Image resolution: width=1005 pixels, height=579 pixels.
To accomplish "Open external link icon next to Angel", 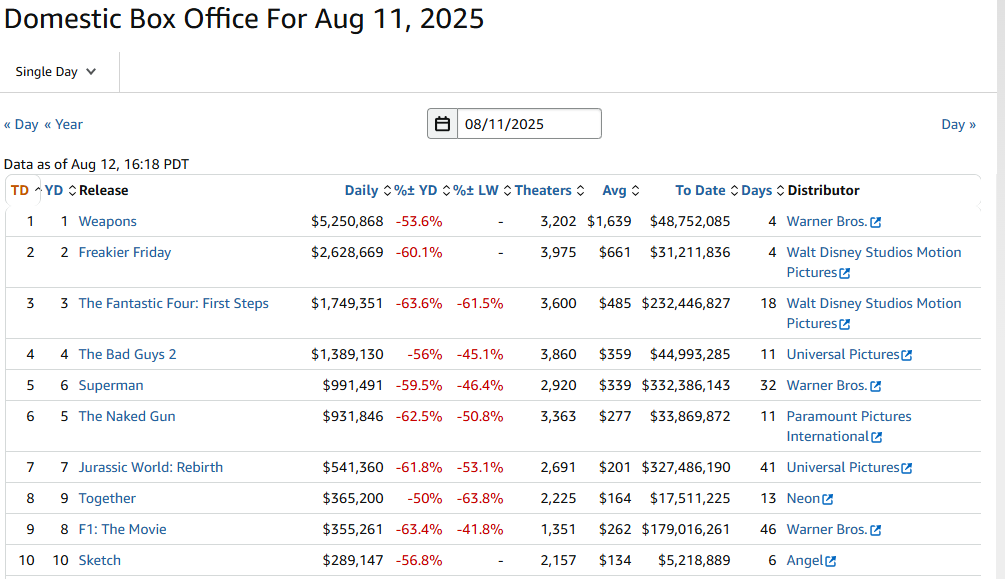I will tap(831, 561).
